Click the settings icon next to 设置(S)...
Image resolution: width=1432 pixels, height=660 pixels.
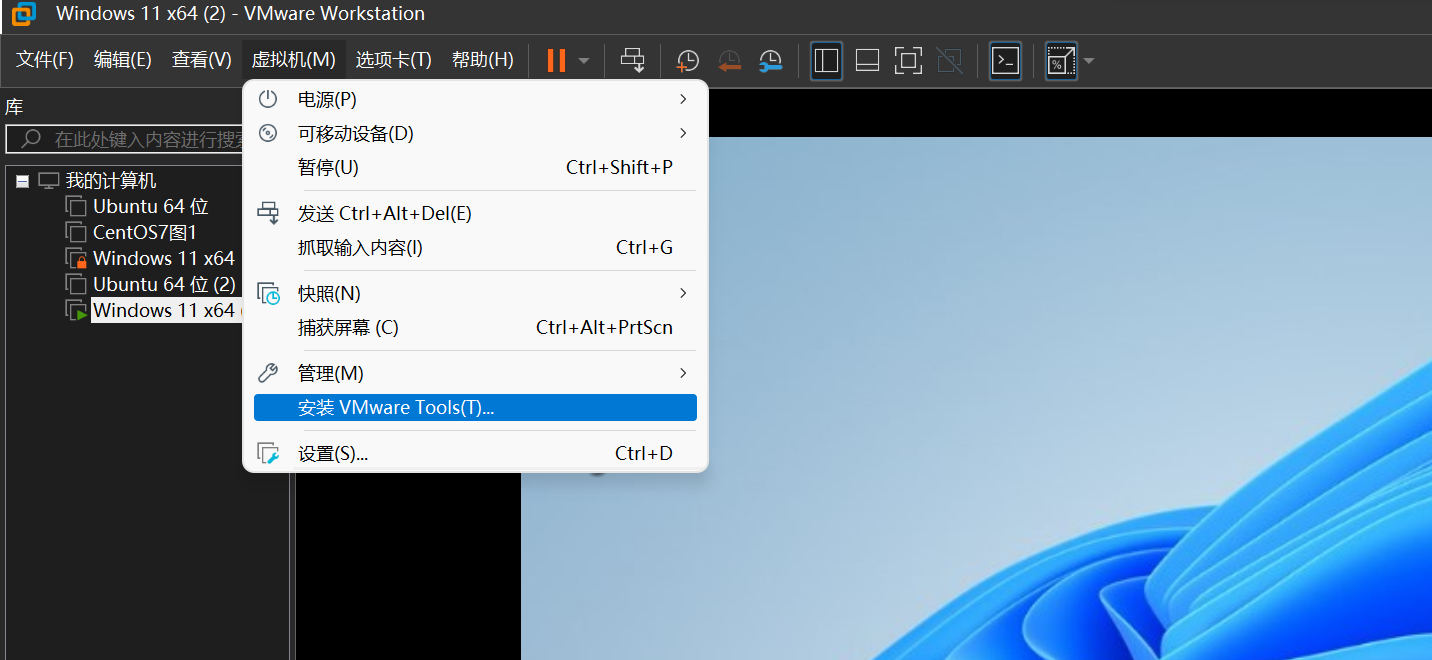[269, 453]
